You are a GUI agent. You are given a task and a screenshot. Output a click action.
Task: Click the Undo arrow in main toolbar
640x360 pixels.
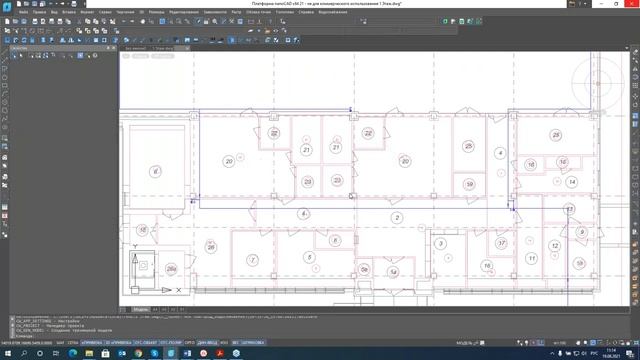coord(124,21)
